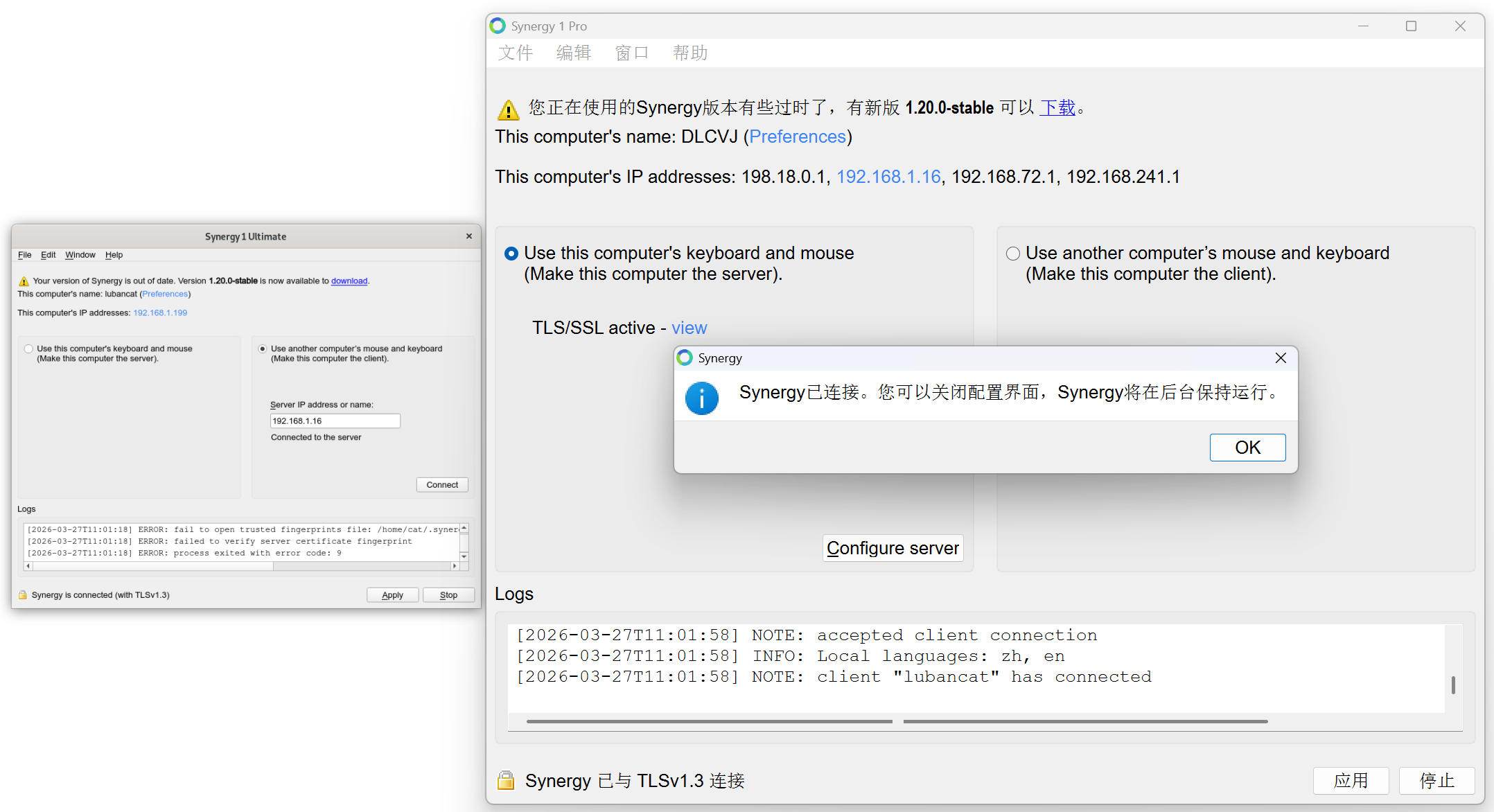Select client radio button in Synergy Ultimate
This screenshot has height=812, width=1494.
[x=263, y=348]
